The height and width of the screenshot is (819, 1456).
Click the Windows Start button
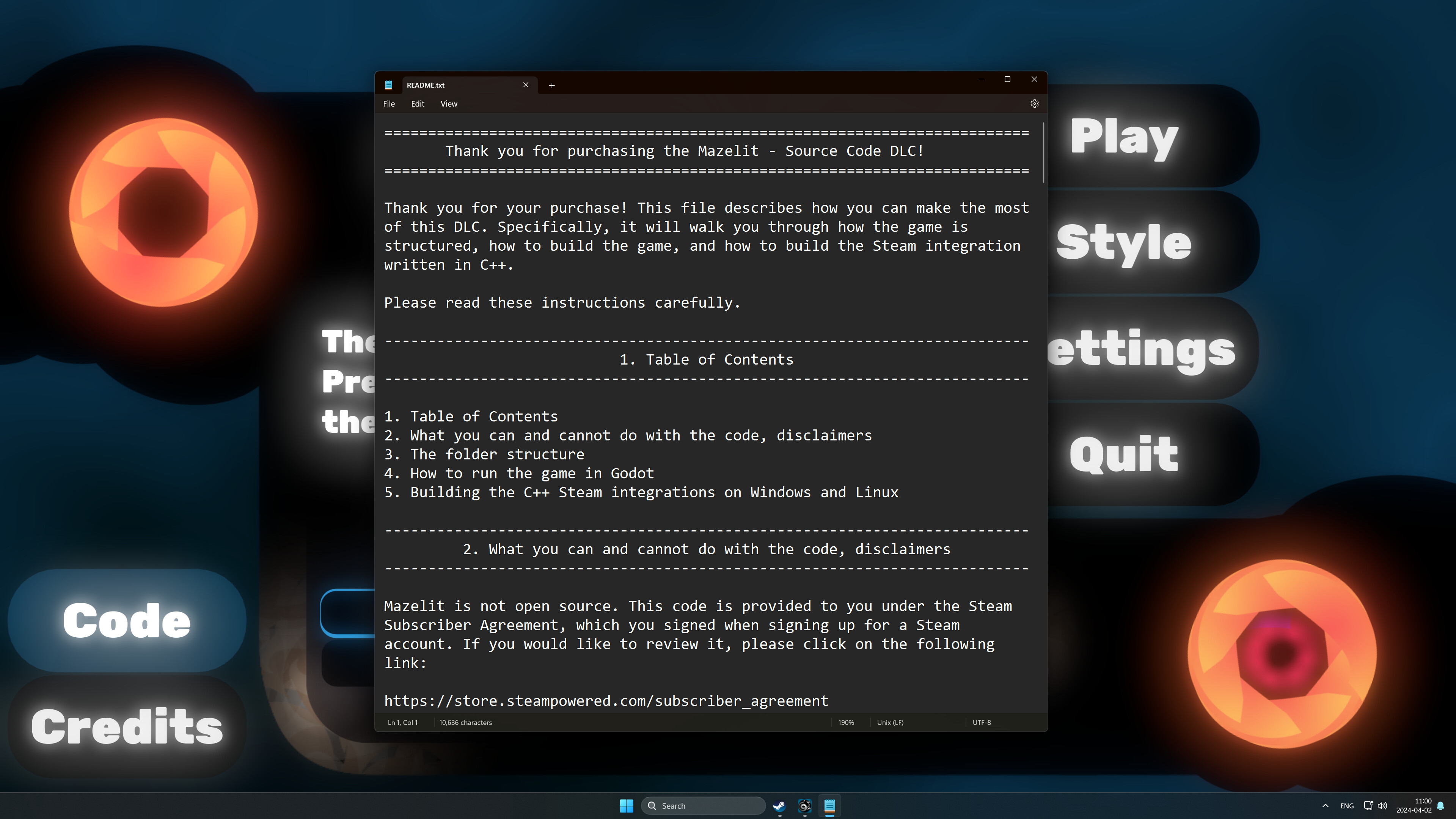point(626,805)
